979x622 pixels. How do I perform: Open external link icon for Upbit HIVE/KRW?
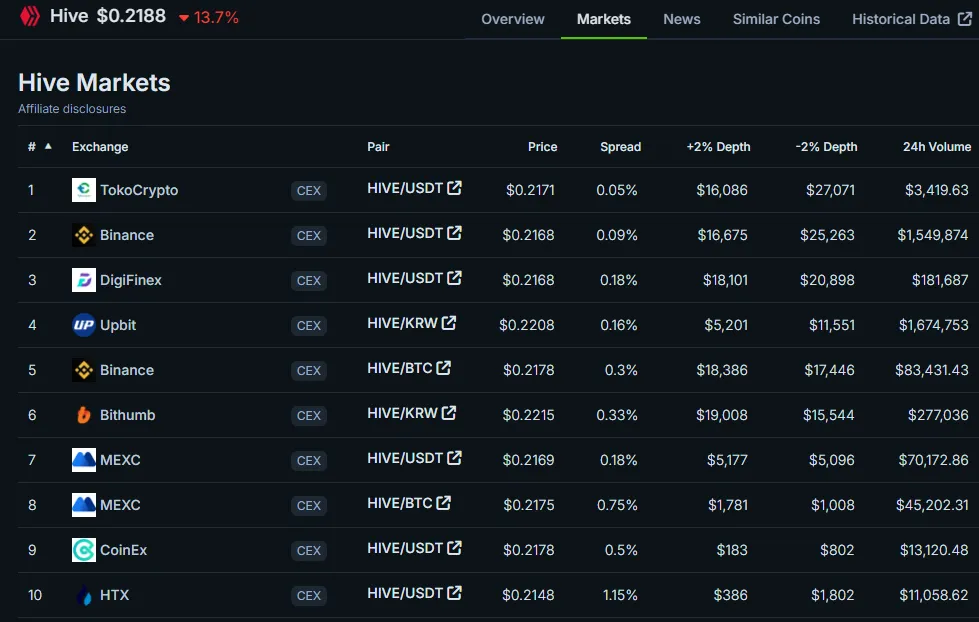pyautogui.click(x=449, y=322)
